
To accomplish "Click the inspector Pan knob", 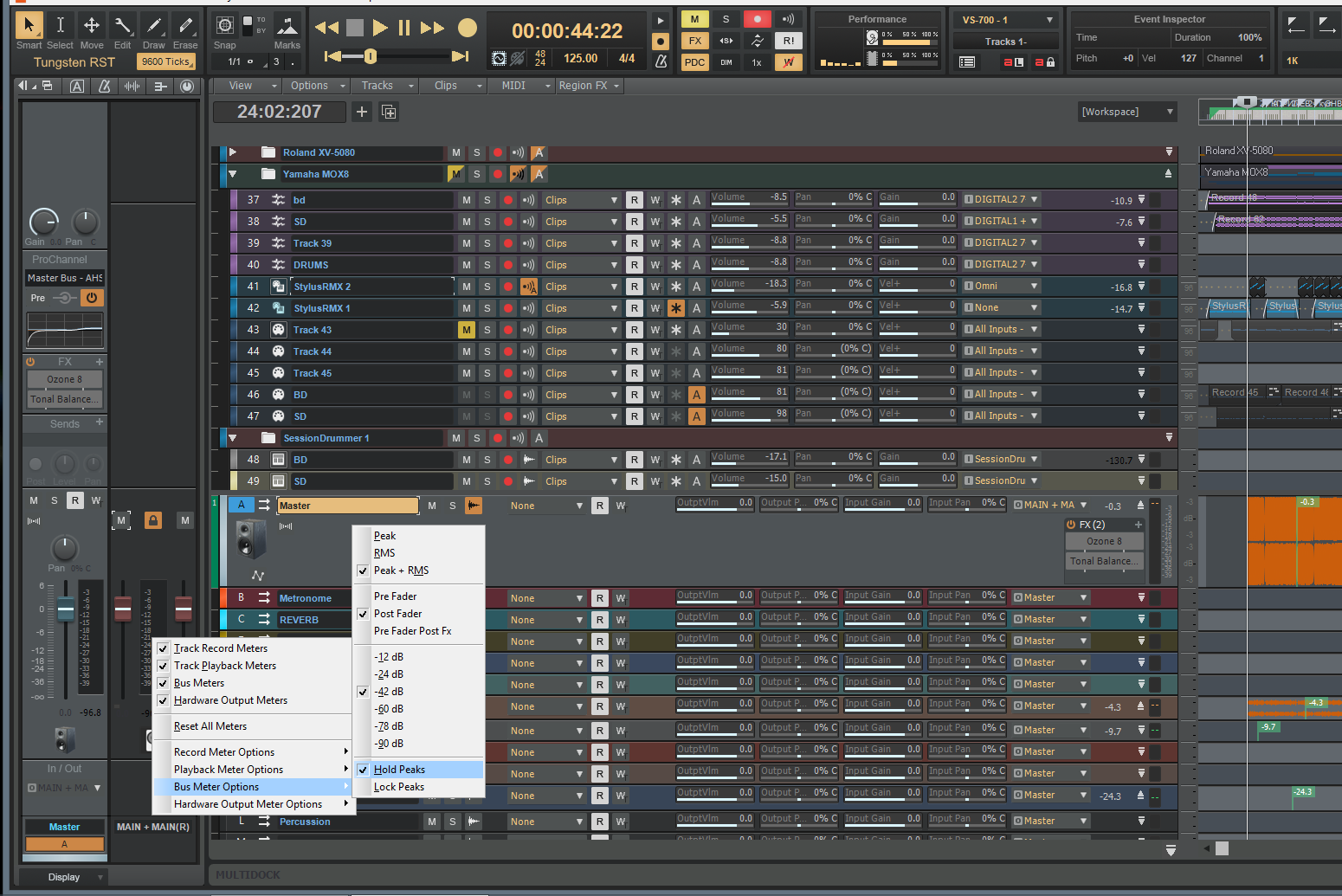I will point(64,548).
